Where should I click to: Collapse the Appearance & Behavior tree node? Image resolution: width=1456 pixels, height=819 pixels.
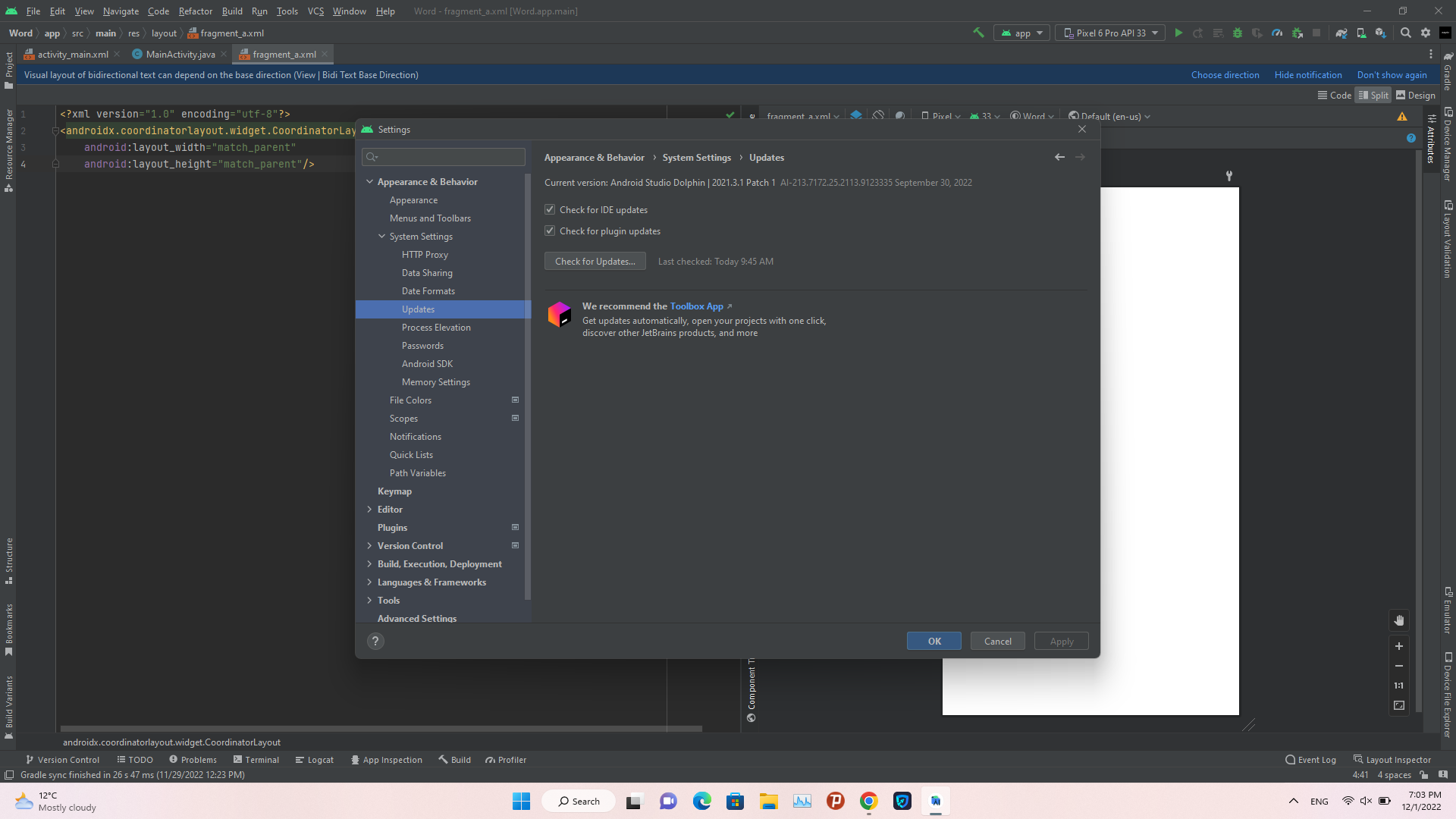click(x=369, y=182)
